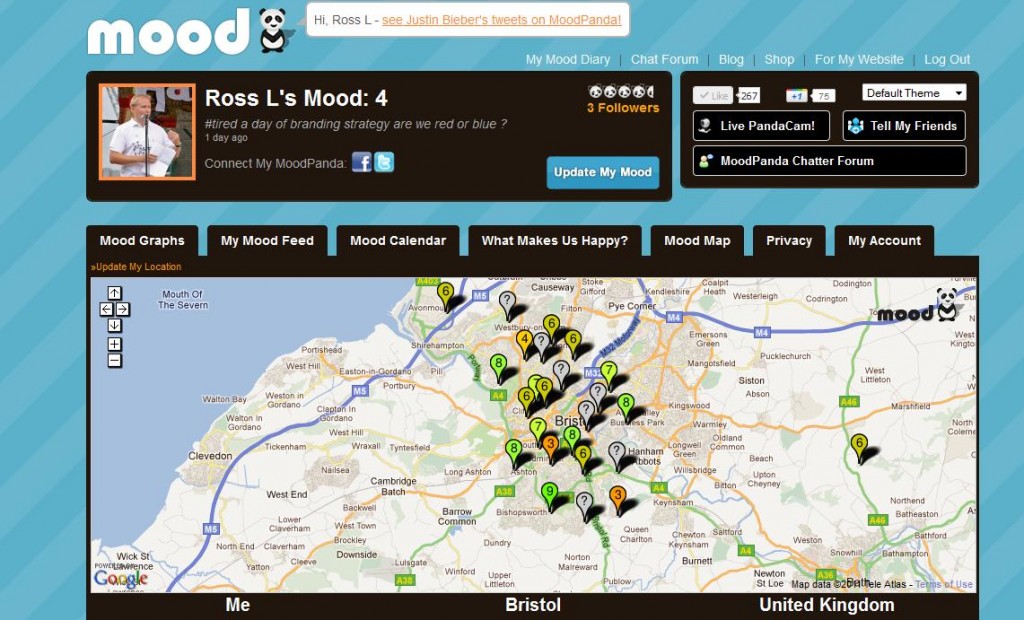Select the green 7 marker by the M32

(609, 375)
